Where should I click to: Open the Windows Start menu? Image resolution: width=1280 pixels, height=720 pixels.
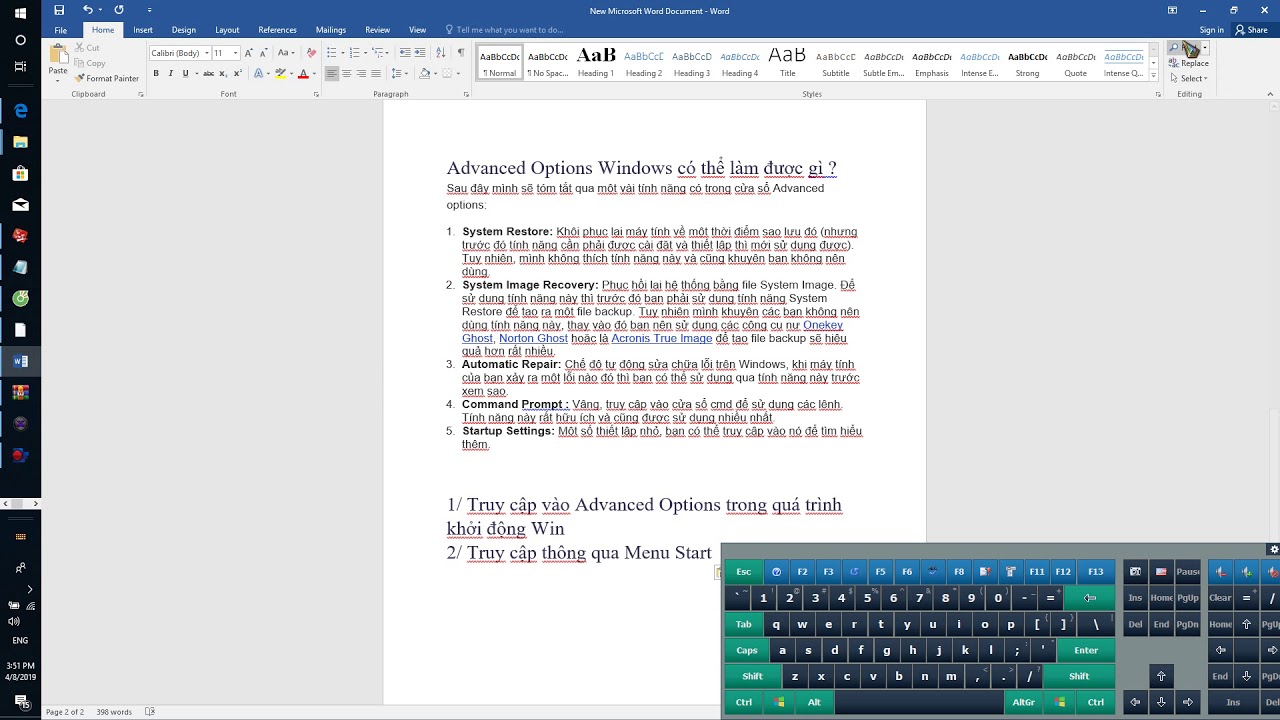(20, 13)
